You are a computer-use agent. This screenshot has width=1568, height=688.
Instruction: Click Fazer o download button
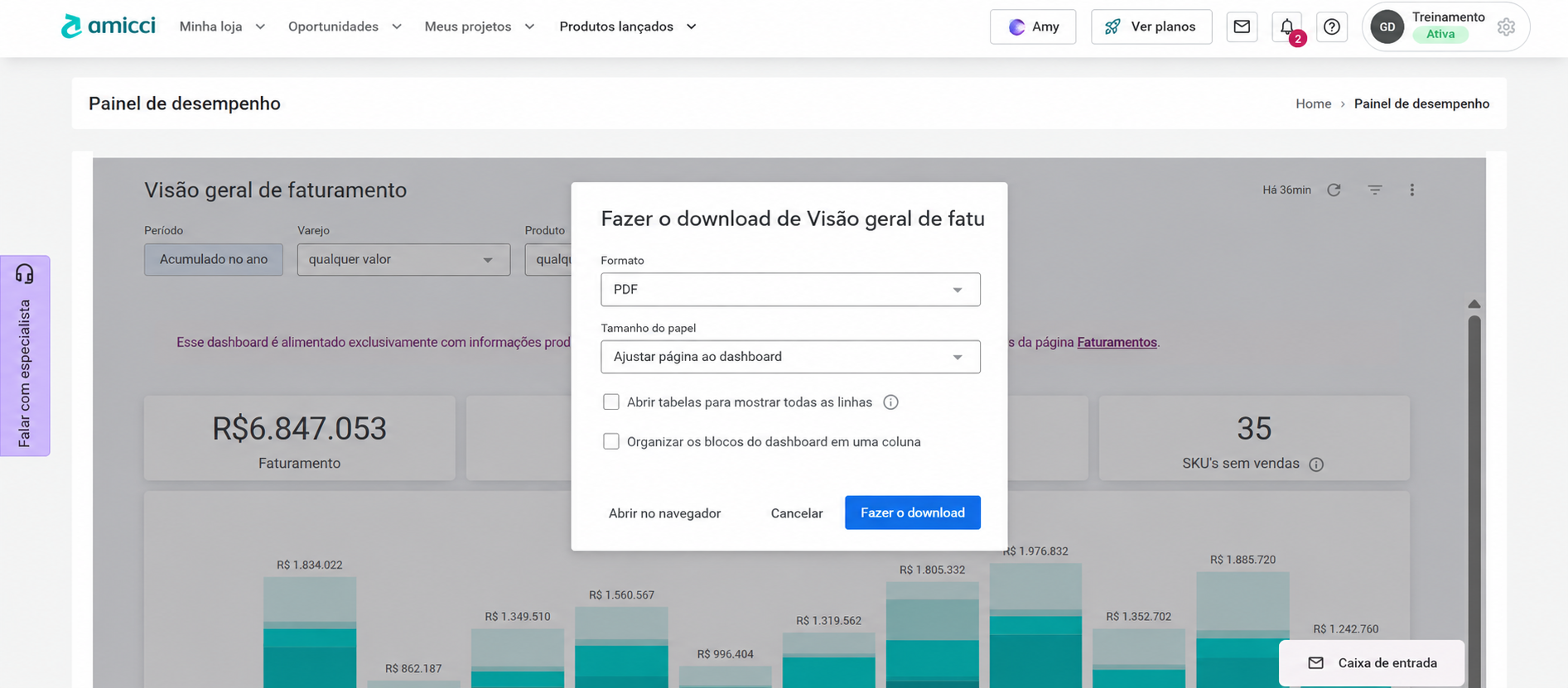point(913,512)
